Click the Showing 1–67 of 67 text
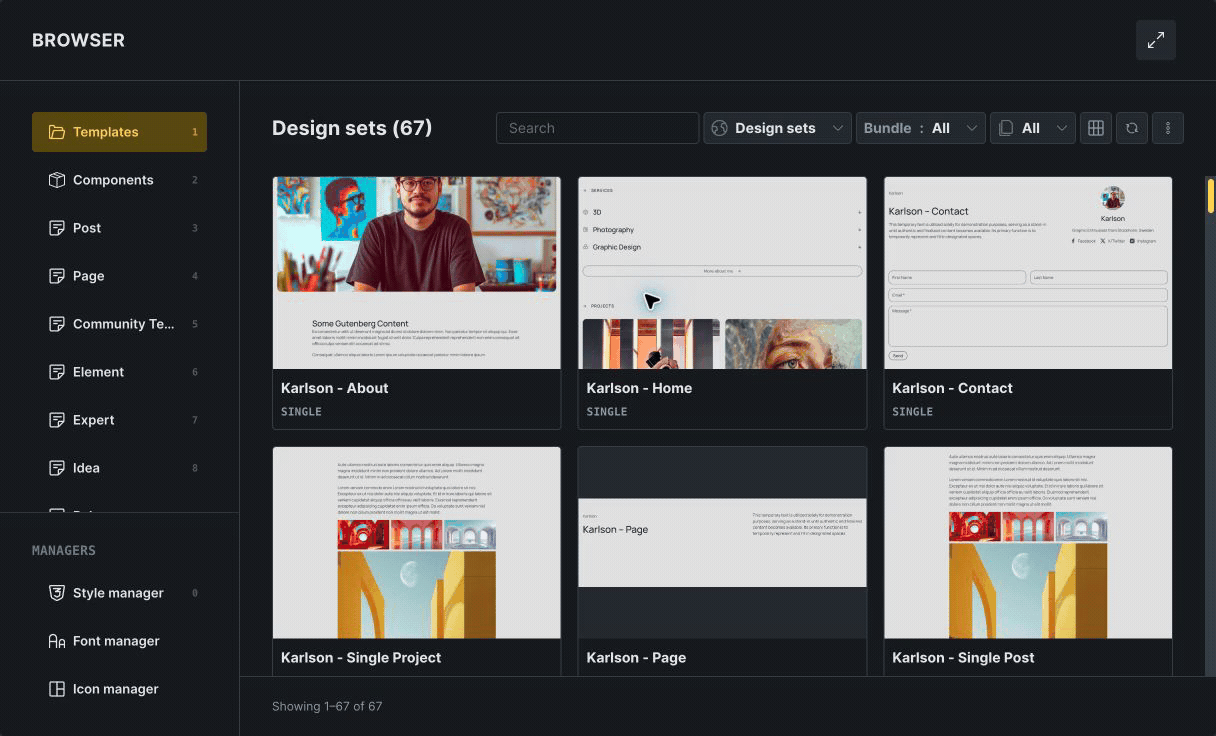Image resolution: width=1216 pixels, height=736 pixels. [x=327, y=706]
